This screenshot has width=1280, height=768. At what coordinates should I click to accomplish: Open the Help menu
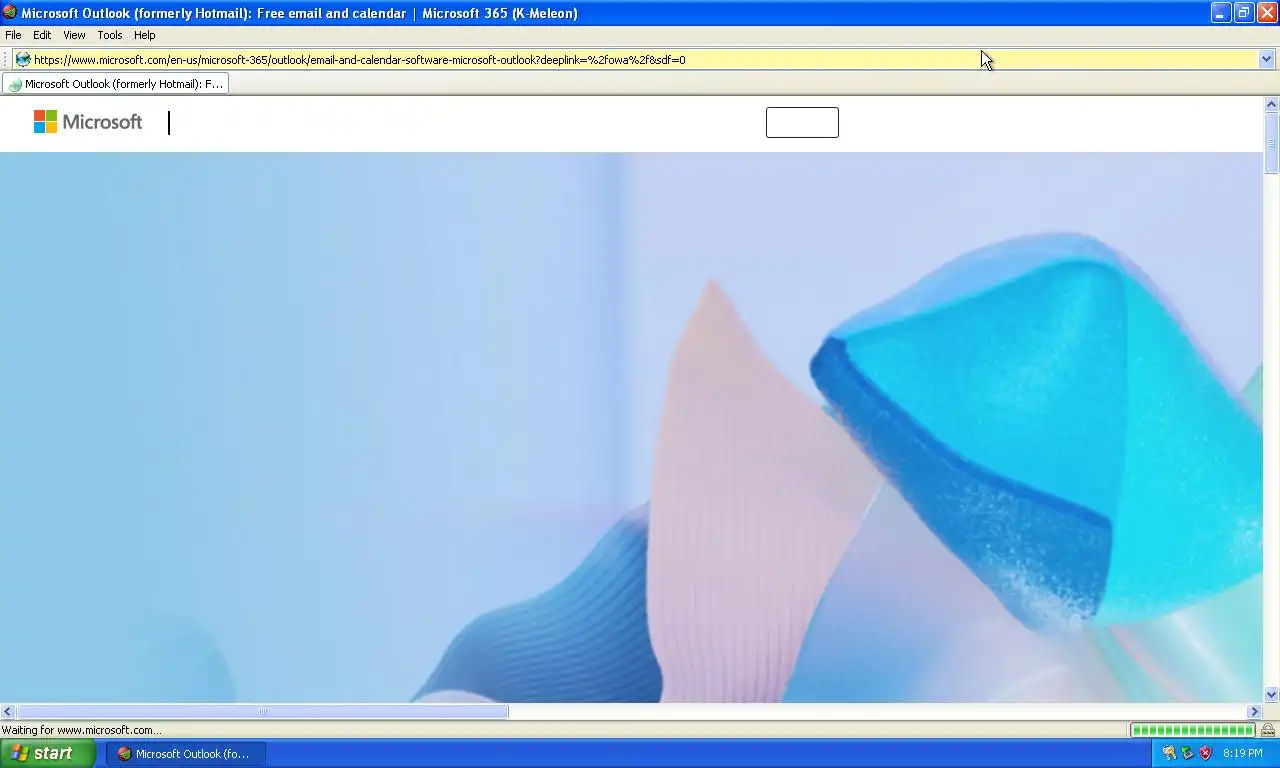pos(145,35)
